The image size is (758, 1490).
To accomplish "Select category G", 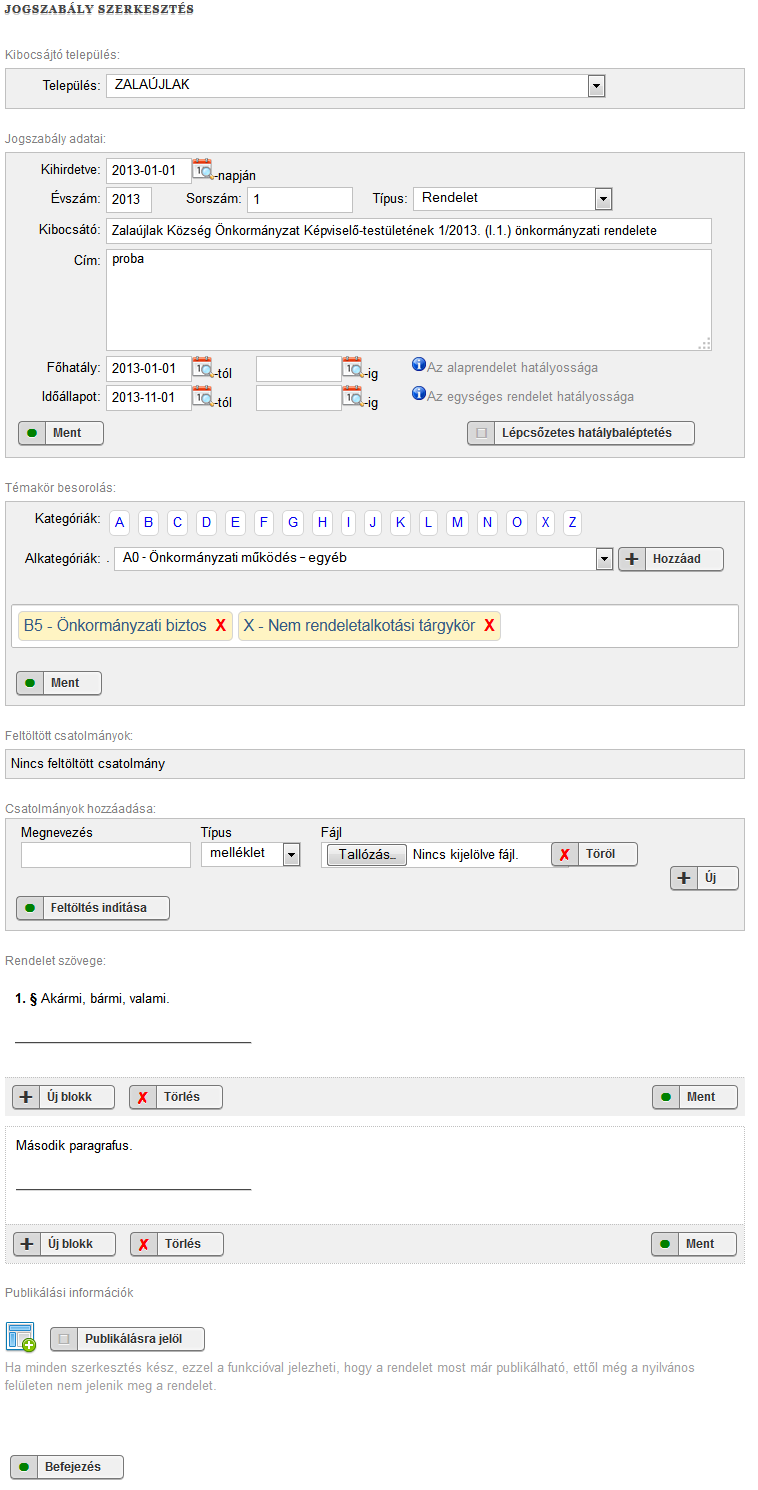I will 293,522.
